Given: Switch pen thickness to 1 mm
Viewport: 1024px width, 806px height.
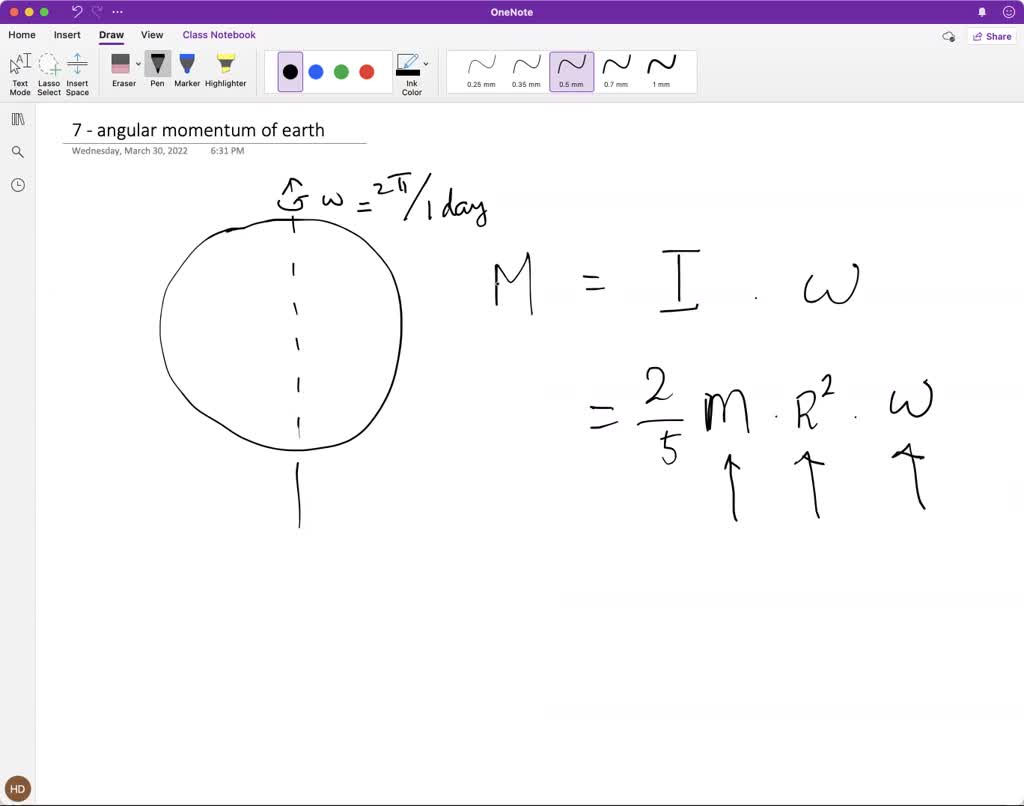Looking at the screenshot, I should (x=662, y=70).
